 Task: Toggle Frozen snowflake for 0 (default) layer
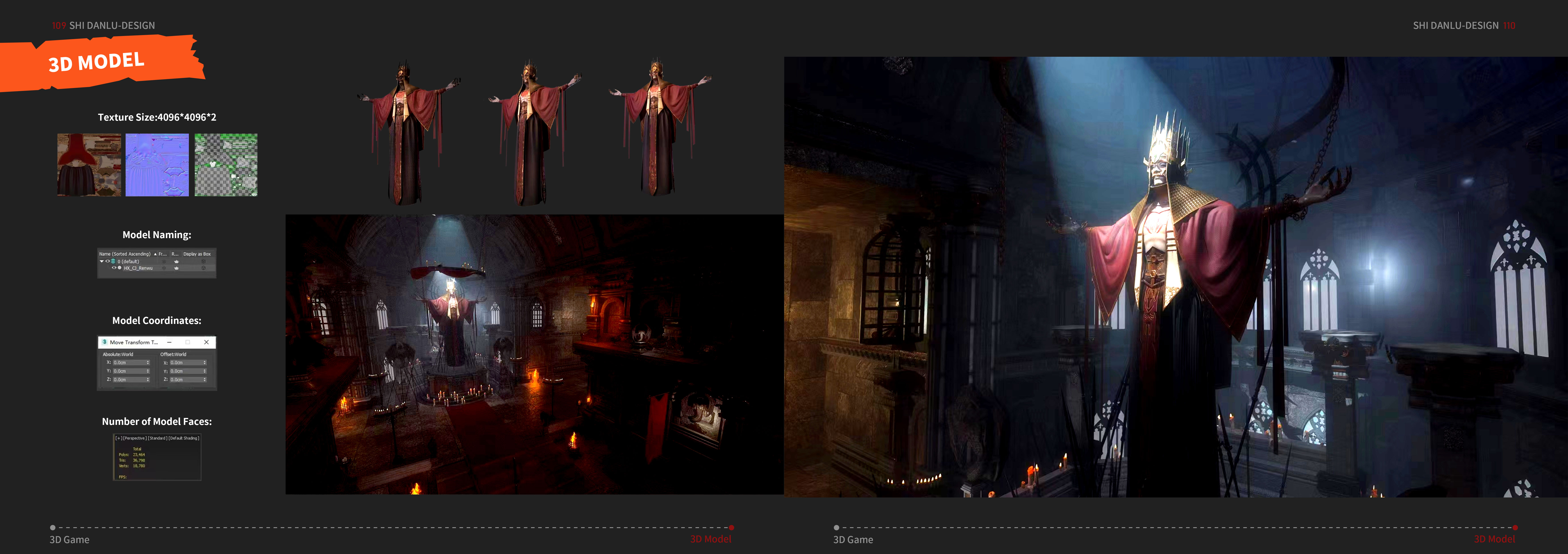pyautogui.click(x=164, y=262)
